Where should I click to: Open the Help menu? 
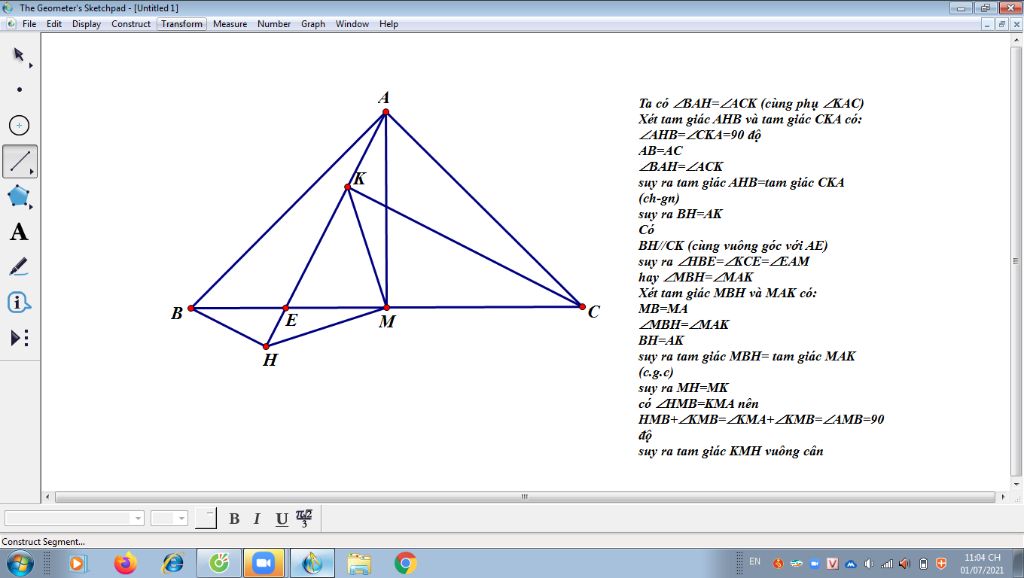coord(389,24)
